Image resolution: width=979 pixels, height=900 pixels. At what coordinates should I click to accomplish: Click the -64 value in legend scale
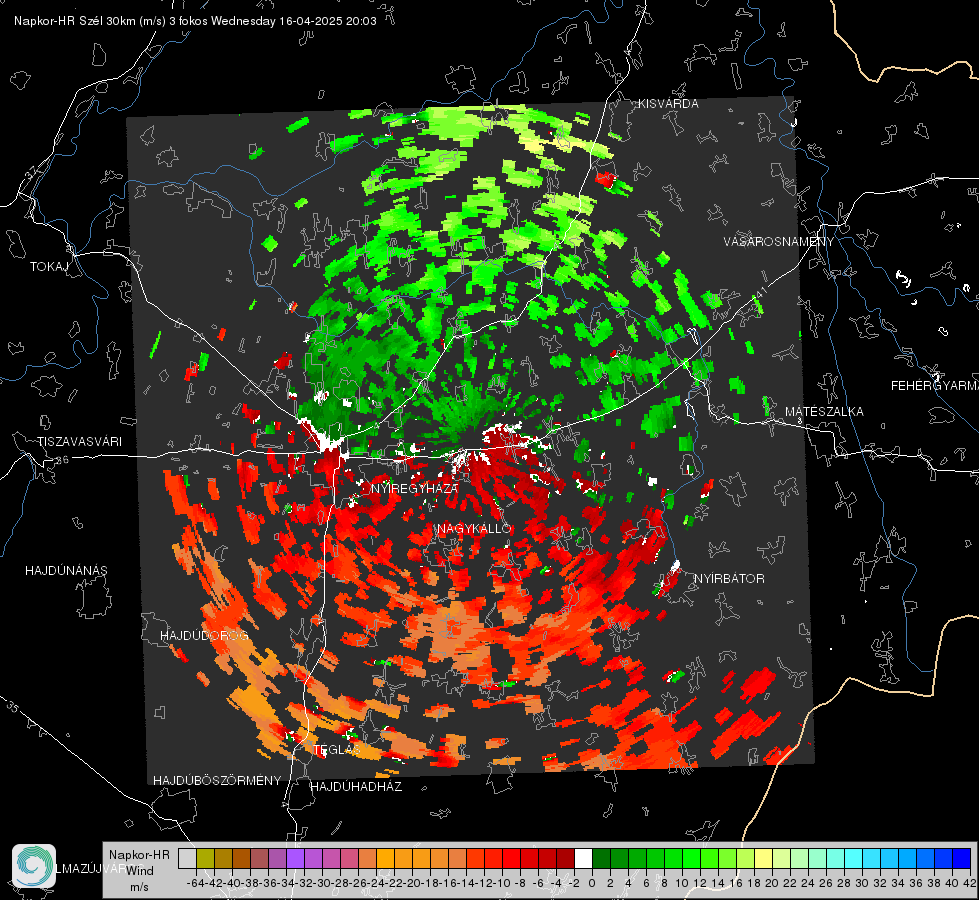[x=196, y=883]
